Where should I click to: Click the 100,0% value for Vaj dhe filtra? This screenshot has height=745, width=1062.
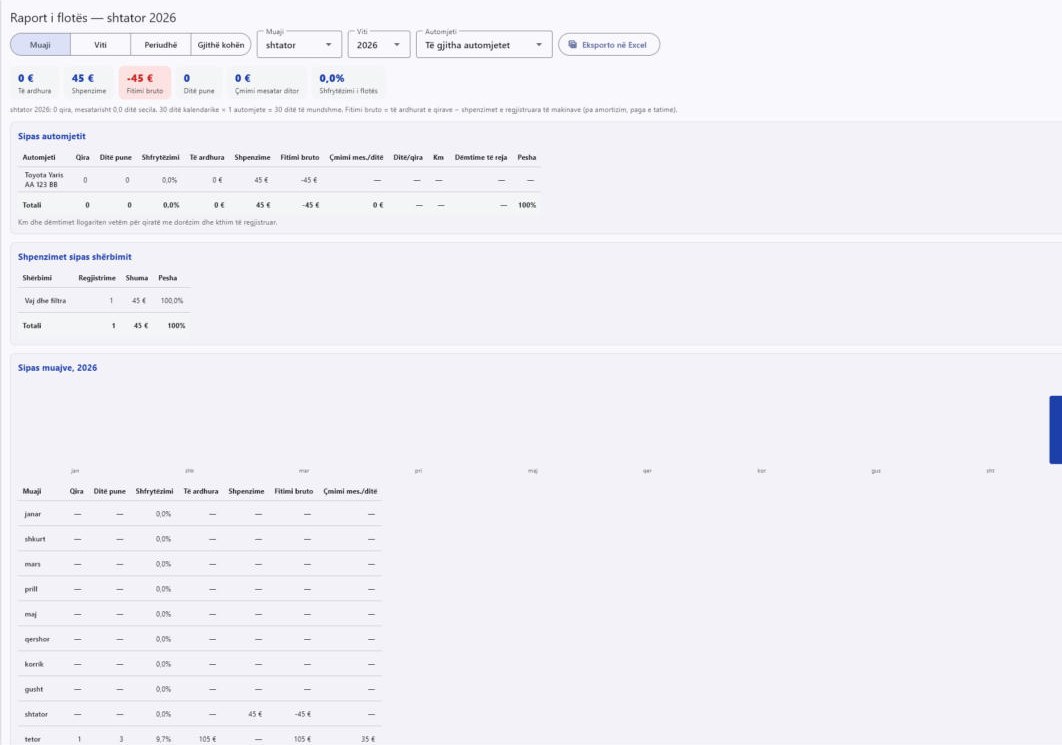tap(172, 301)
